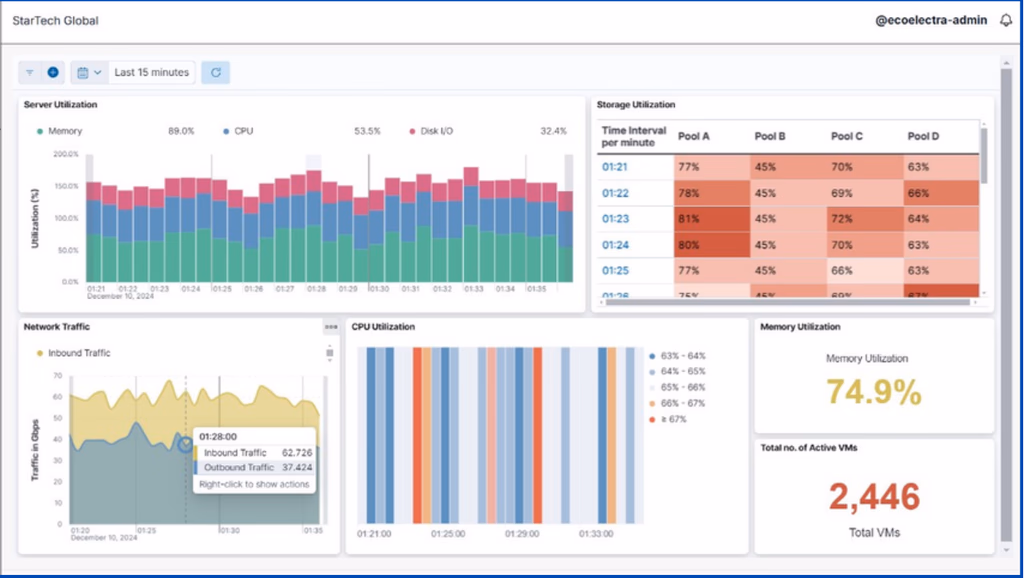
Task: Click the Network Traffic panel title
Action: coord(57,327)
